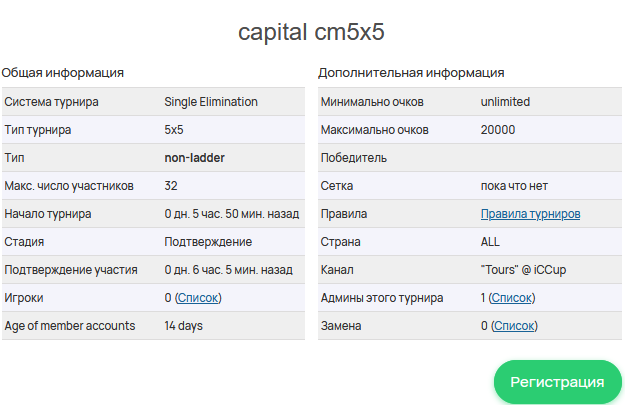This screenshot has height=405, width=625.
Task: Click the Админы этого турнира label
Action: coord(382,298)
